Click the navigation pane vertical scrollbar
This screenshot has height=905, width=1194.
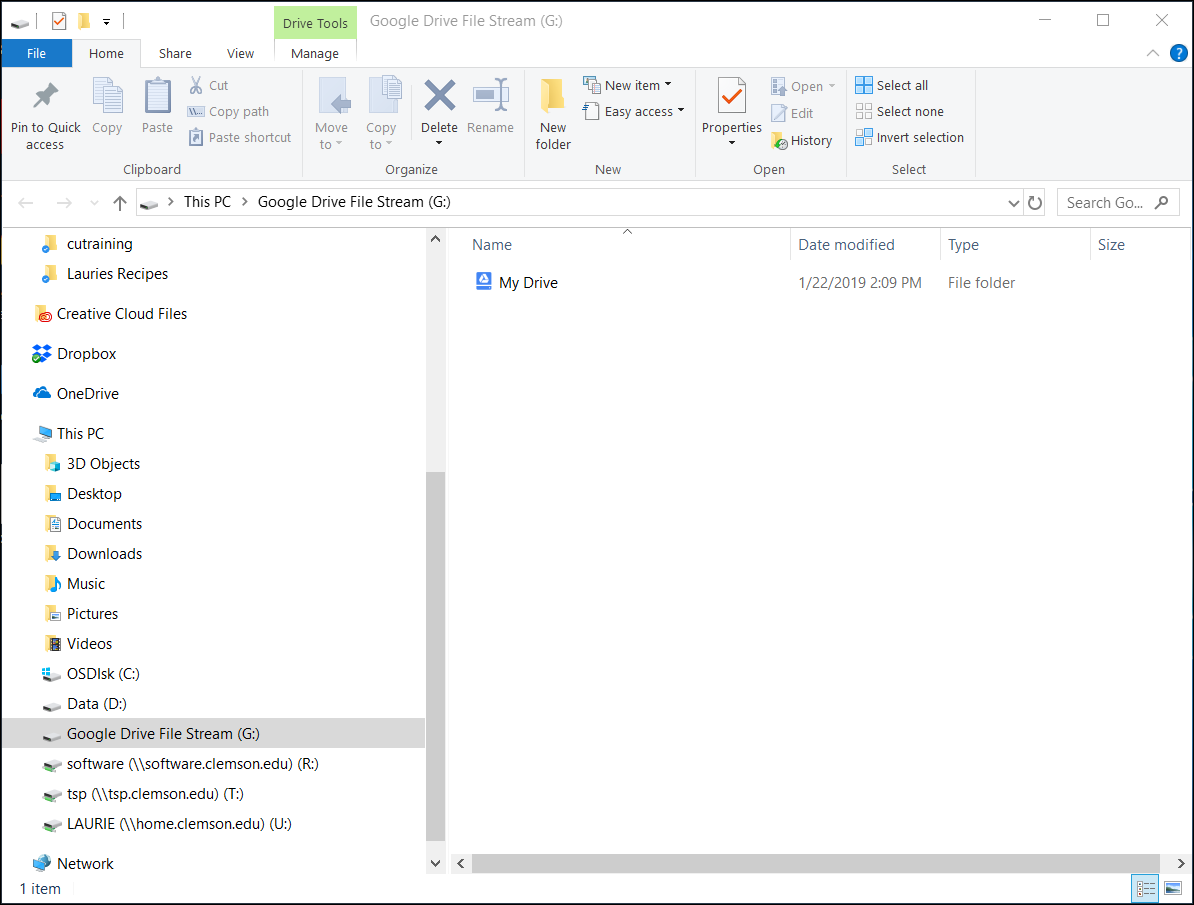(x=435, y=655)
